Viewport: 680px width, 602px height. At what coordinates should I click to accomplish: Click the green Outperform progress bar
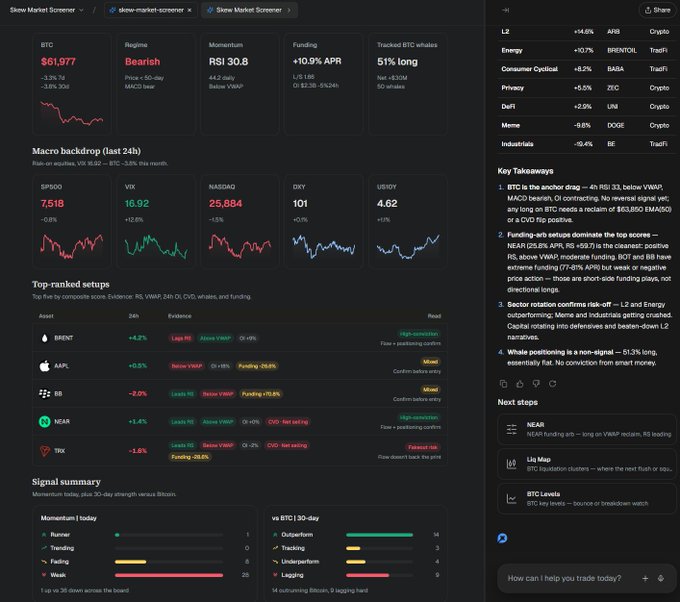coord(379,535)
